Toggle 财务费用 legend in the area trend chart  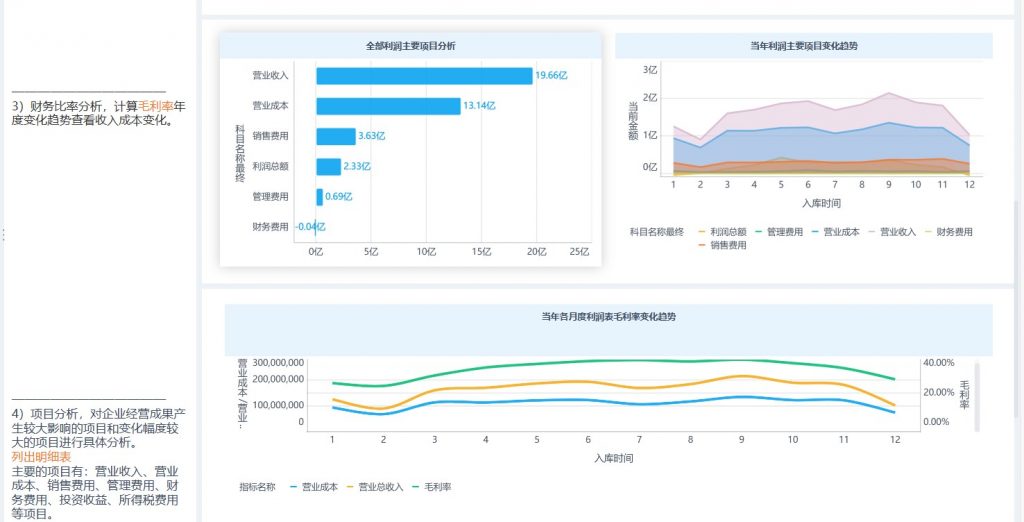tap(948, 232)
